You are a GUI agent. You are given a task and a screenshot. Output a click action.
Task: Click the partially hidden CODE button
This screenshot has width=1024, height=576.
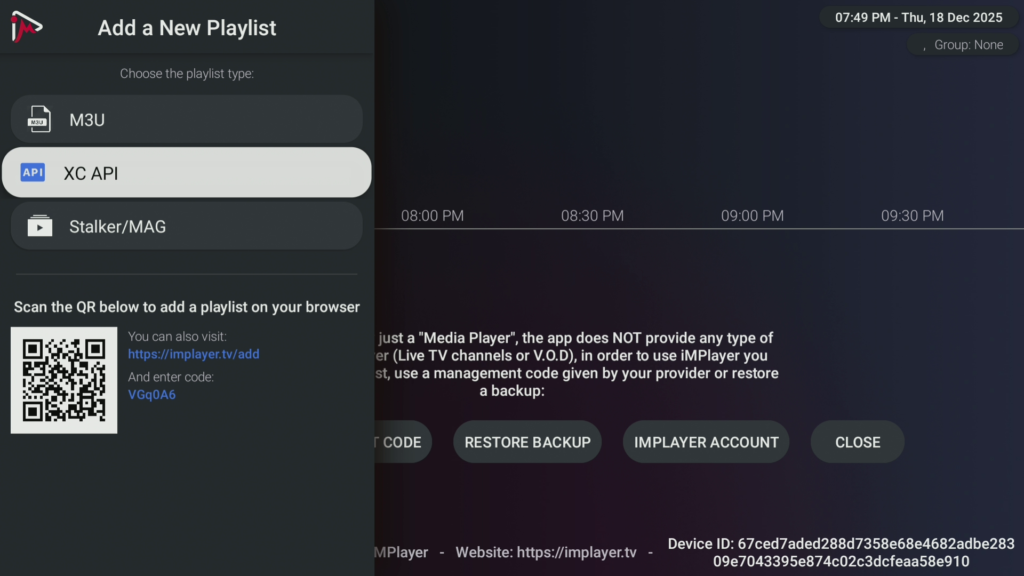tap(402, 442)
